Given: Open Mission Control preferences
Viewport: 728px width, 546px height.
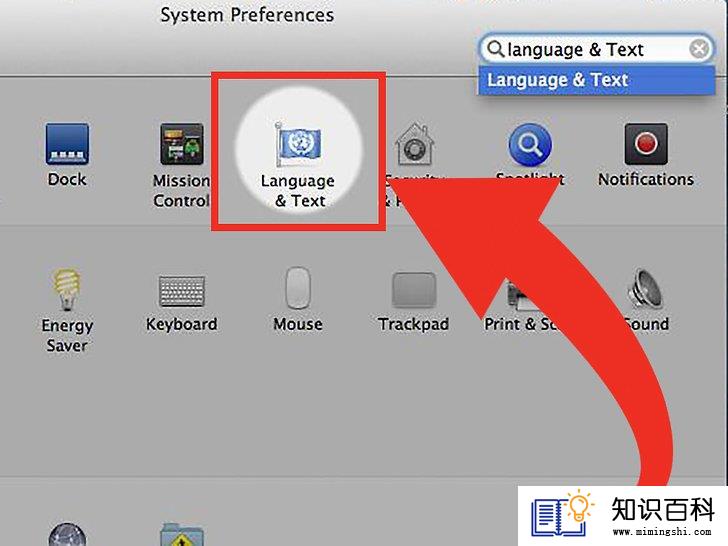Looking at the screenshot, I should [182, 144].
